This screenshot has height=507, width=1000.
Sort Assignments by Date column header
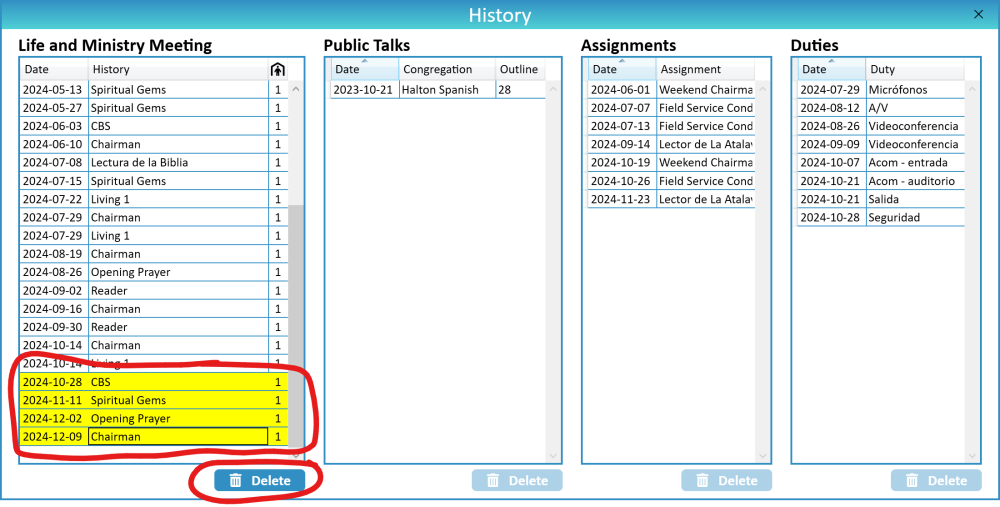pos(621,69)
